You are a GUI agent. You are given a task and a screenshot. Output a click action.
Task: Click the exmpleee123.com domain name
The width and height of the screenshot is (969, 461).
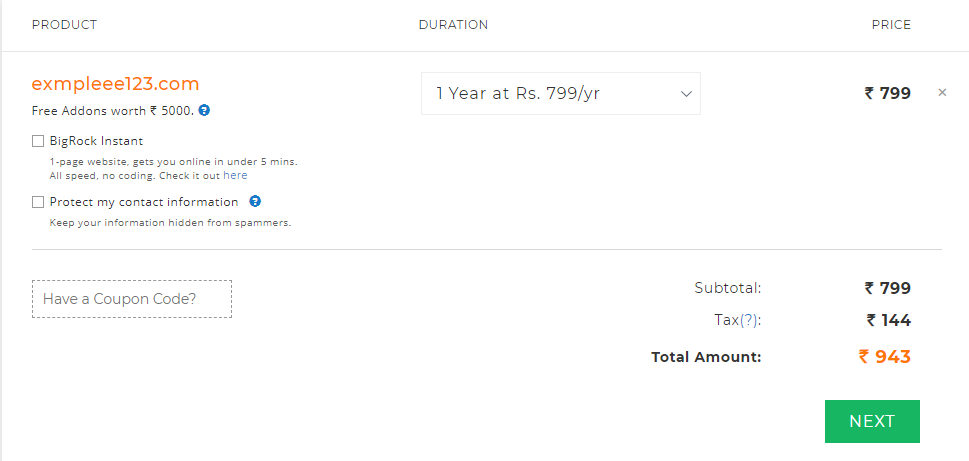(x=116, y=83)
